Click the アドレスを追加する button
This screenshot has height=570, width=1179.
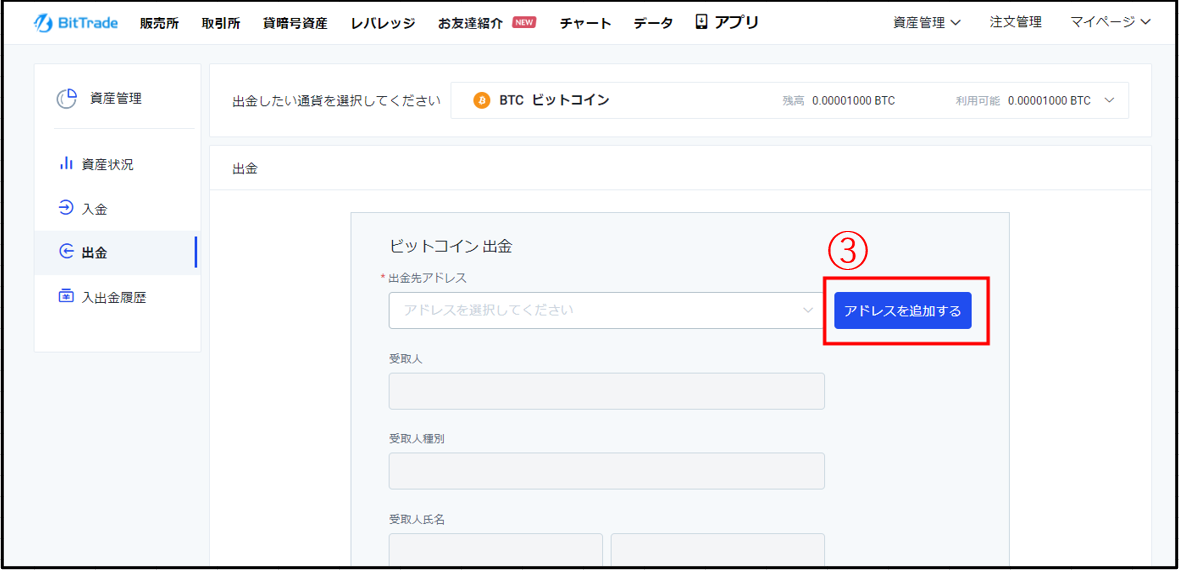(903, 311)
